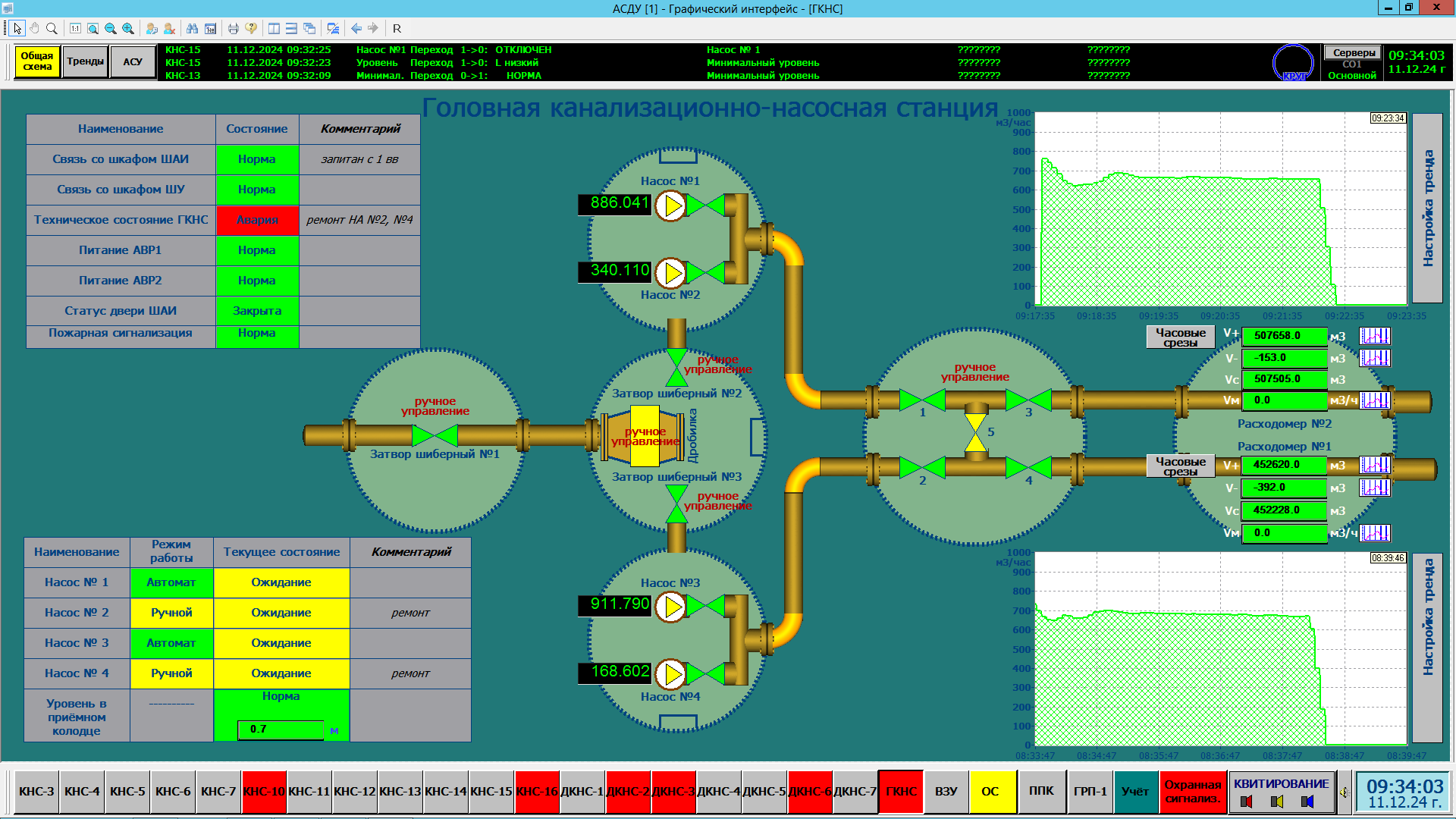Click the navigation tree toggle icon
Screen dimensions: 1456x819
[x=333, y=28]
